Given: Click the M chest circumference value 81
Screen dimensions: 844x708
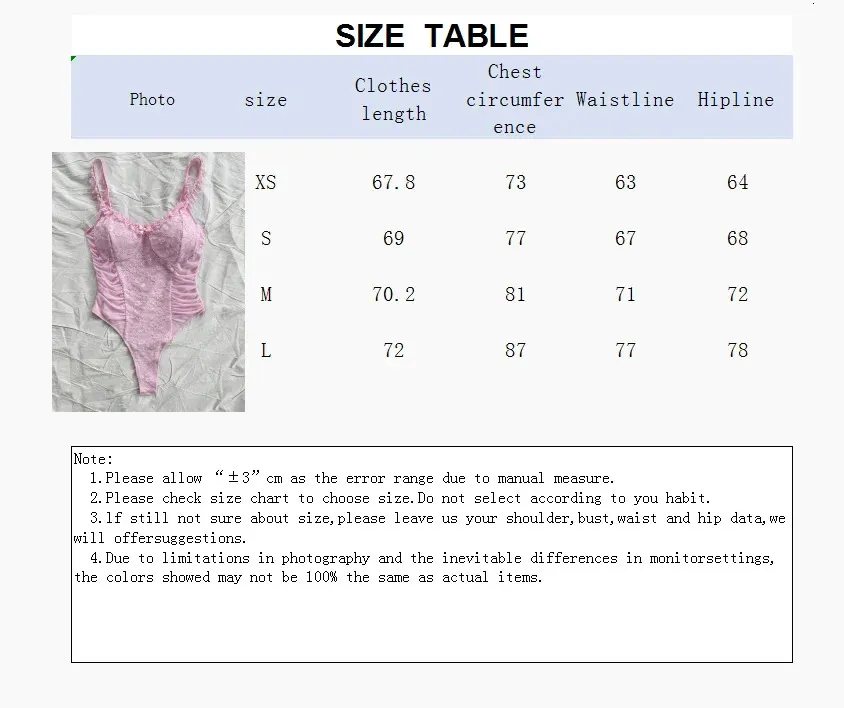Looking at the screenshot, I should coord(515,294).
